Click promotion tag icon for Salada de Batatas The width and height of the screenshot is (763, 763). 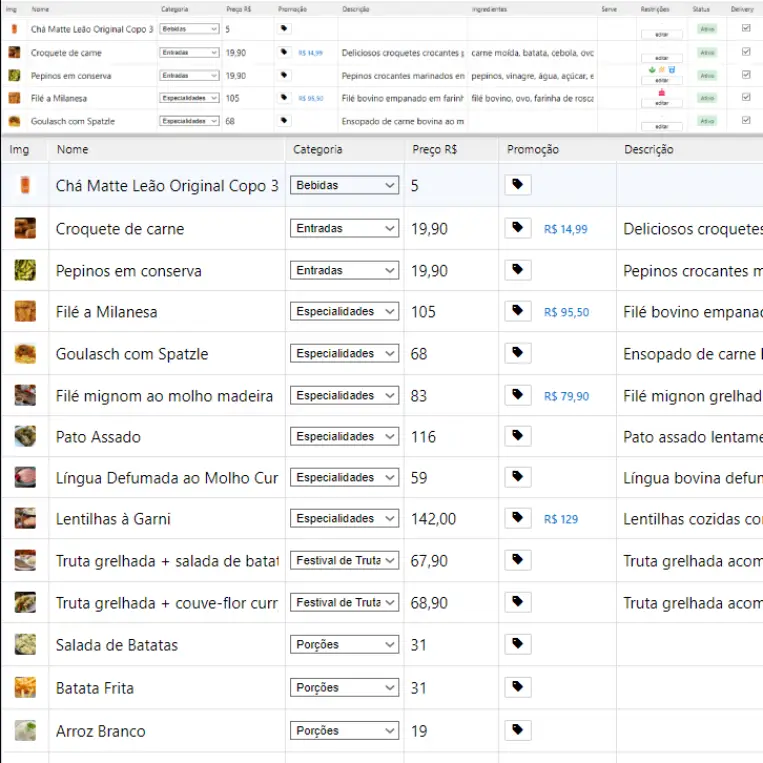point(517,644)
